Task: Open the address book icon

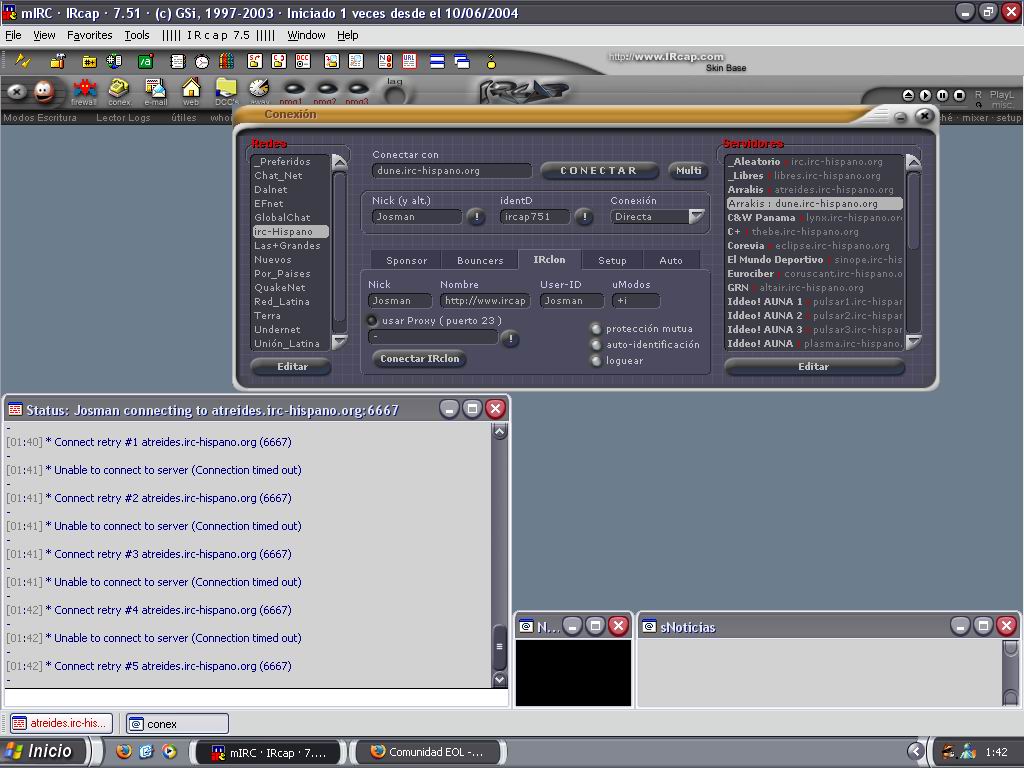Action: click(227, 61)
